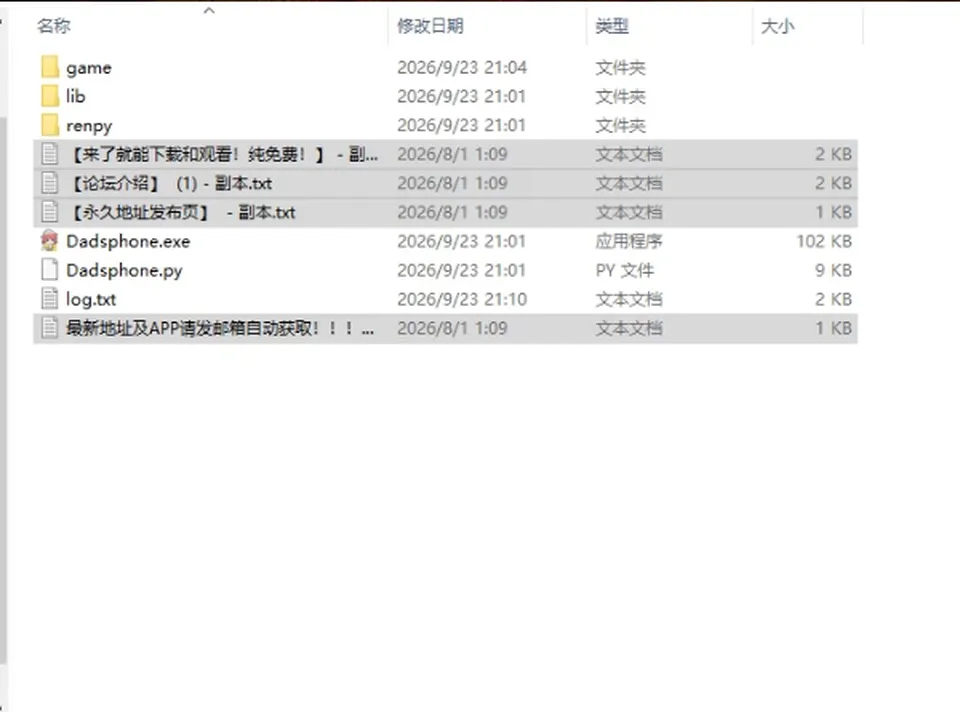Select 最新地址及APP请发邮箱自动获取 file name

pyautogui.click(x=220, y=328)
